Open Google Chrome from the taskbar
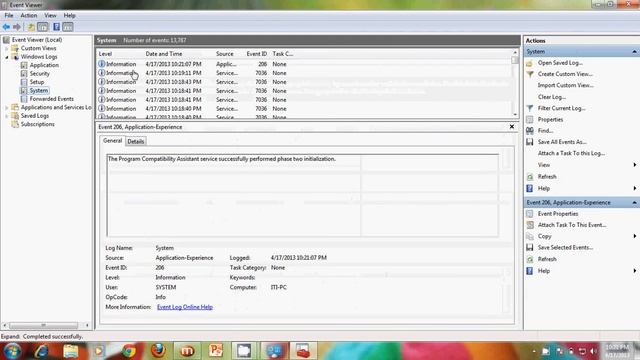This screenshot has height=360, width=640. [129, 351]
